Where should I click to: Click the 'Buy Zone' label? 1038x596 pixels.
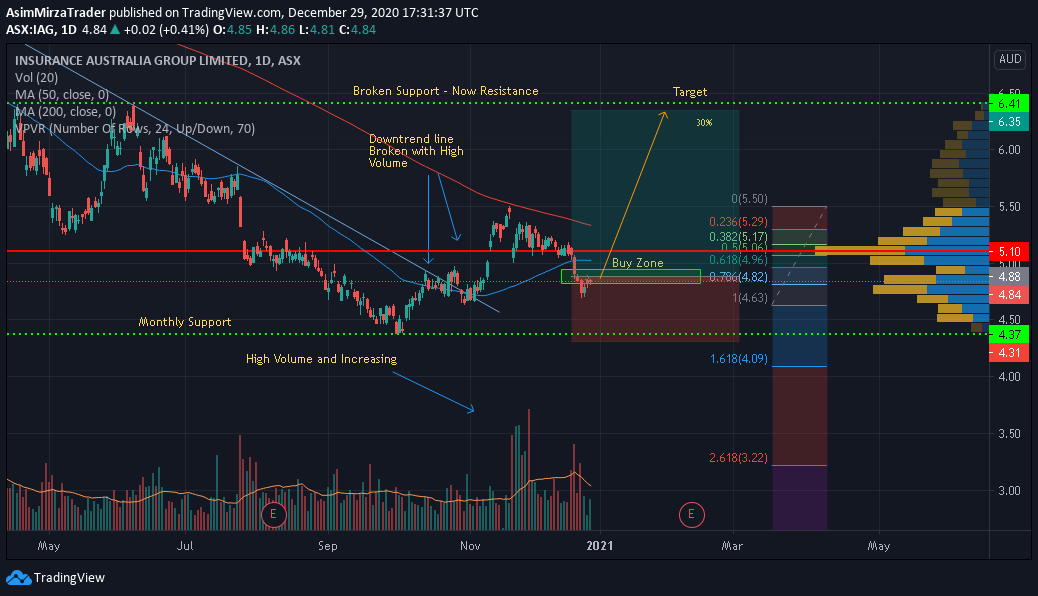tap(637, 263)
